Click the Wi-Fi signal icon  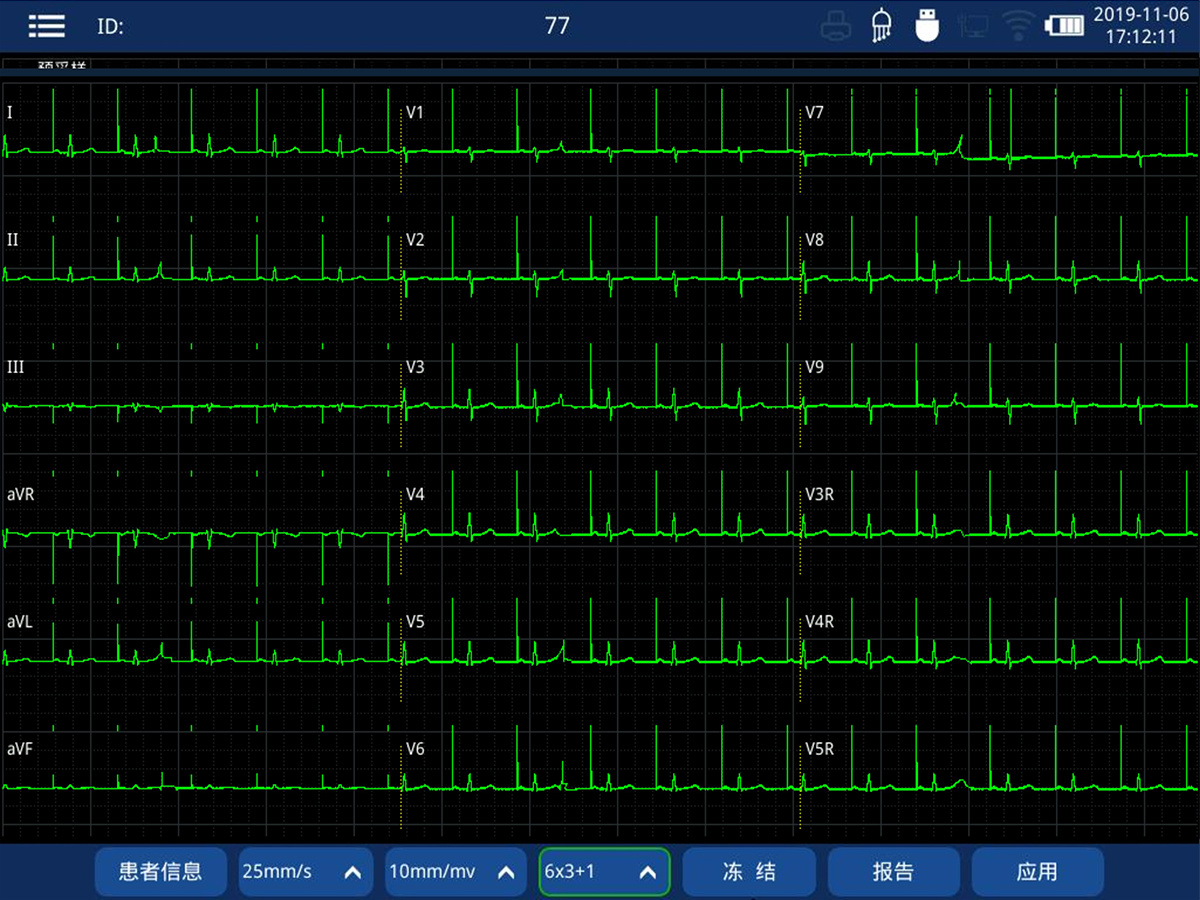pos(1018,26)
